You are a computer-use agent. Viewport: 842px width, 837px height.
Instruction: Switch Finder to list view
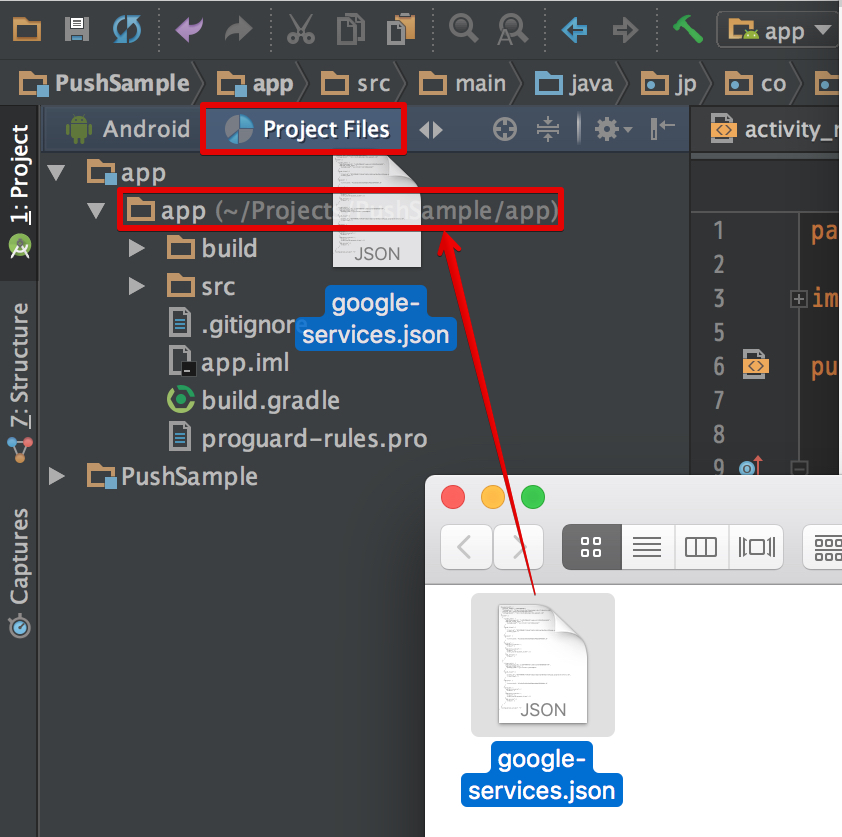(x=647, y=547)
